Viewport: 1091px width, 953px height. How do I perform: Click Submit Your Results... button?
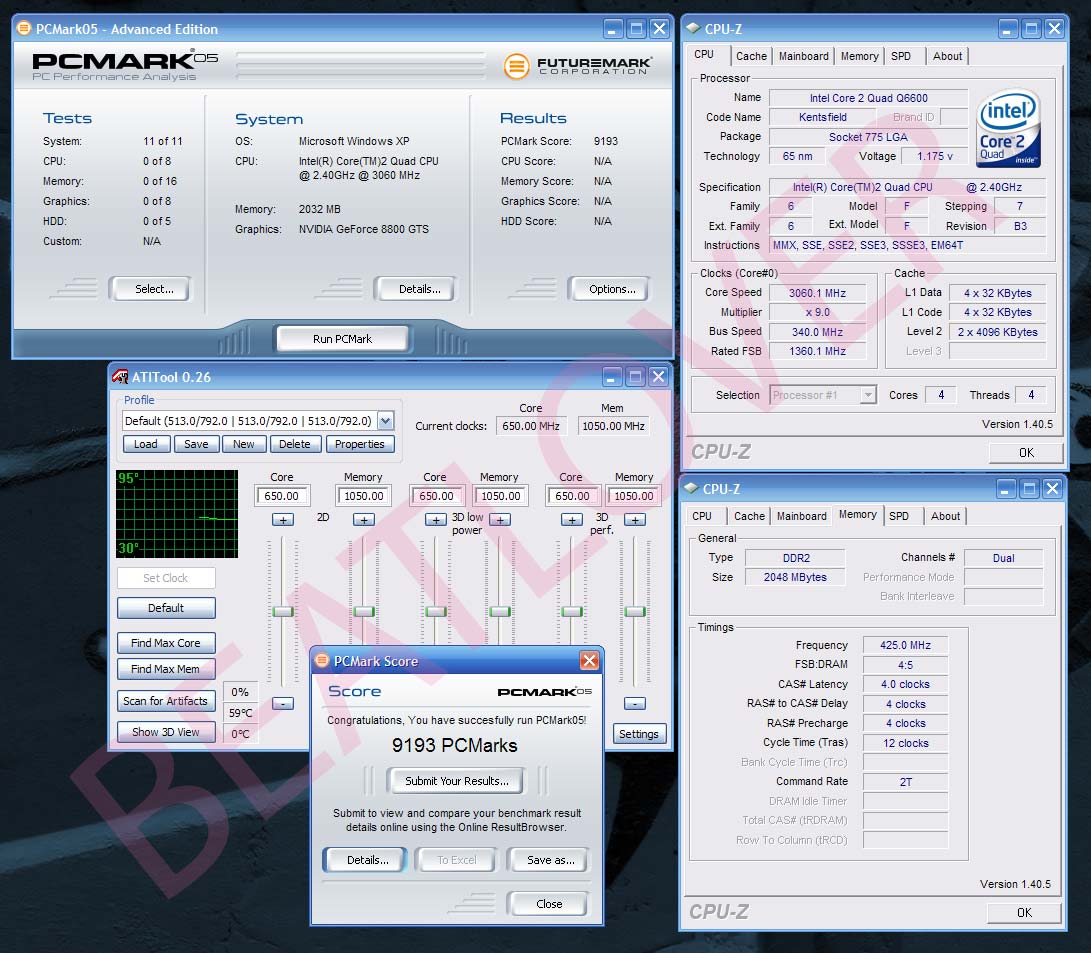click(x=456, y=780)
